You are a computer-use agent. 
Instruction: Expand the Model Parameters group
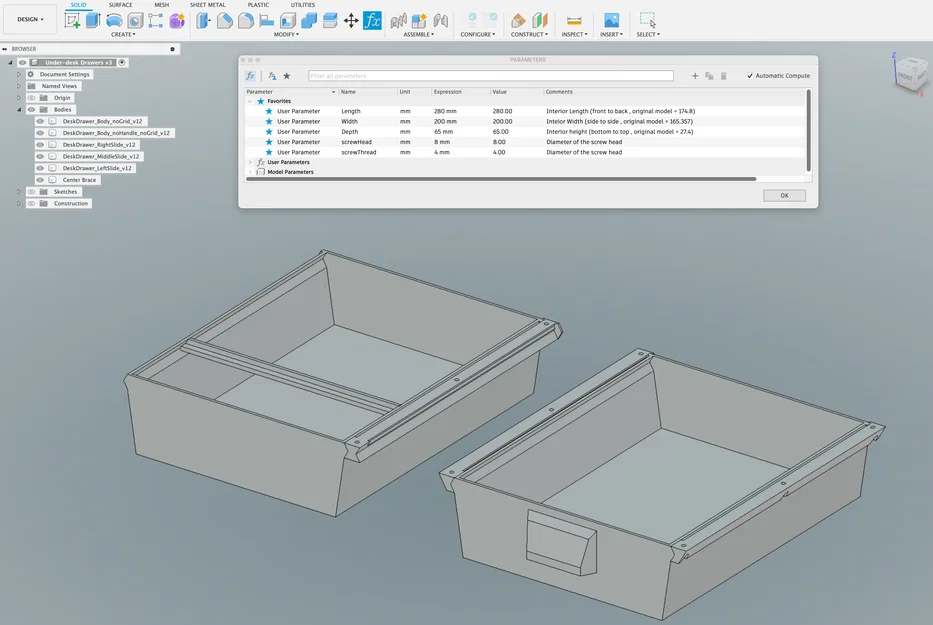(252, 171)
